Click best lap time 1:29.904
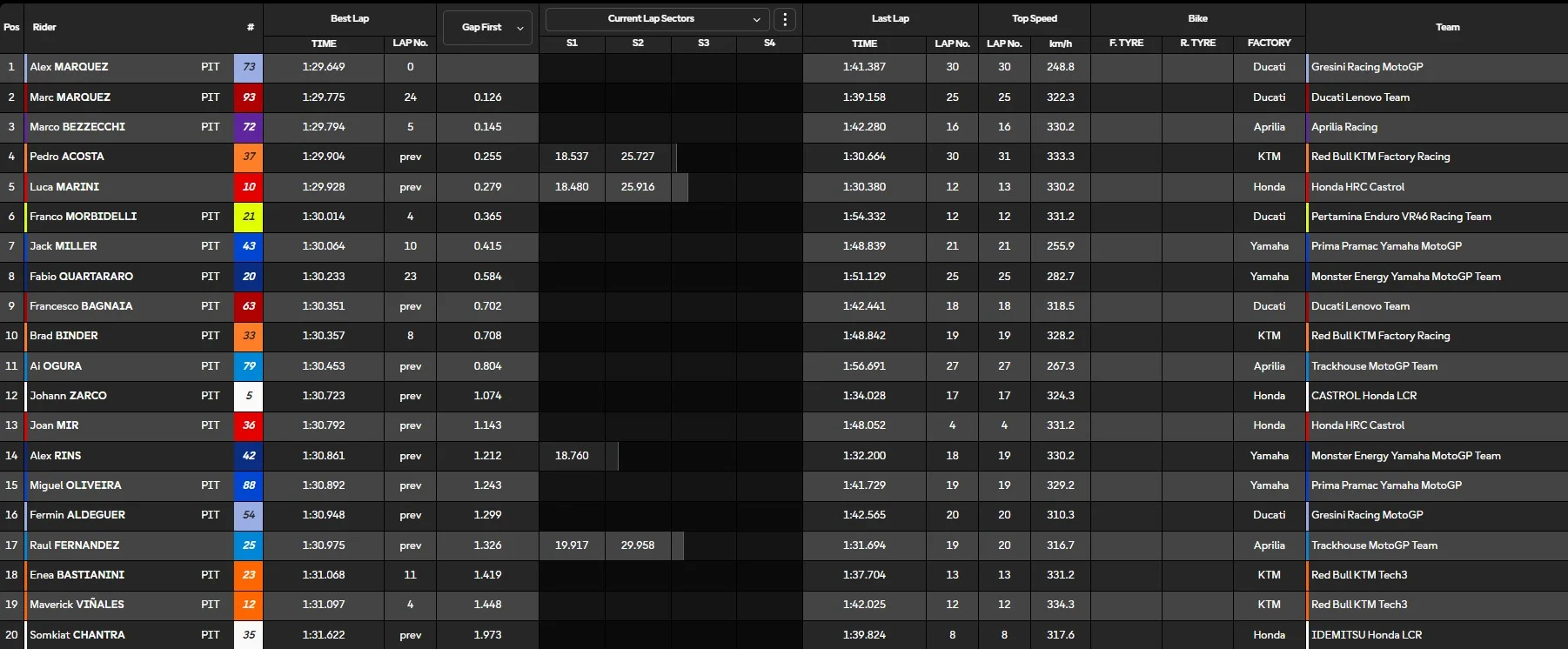 click(324, 157)
